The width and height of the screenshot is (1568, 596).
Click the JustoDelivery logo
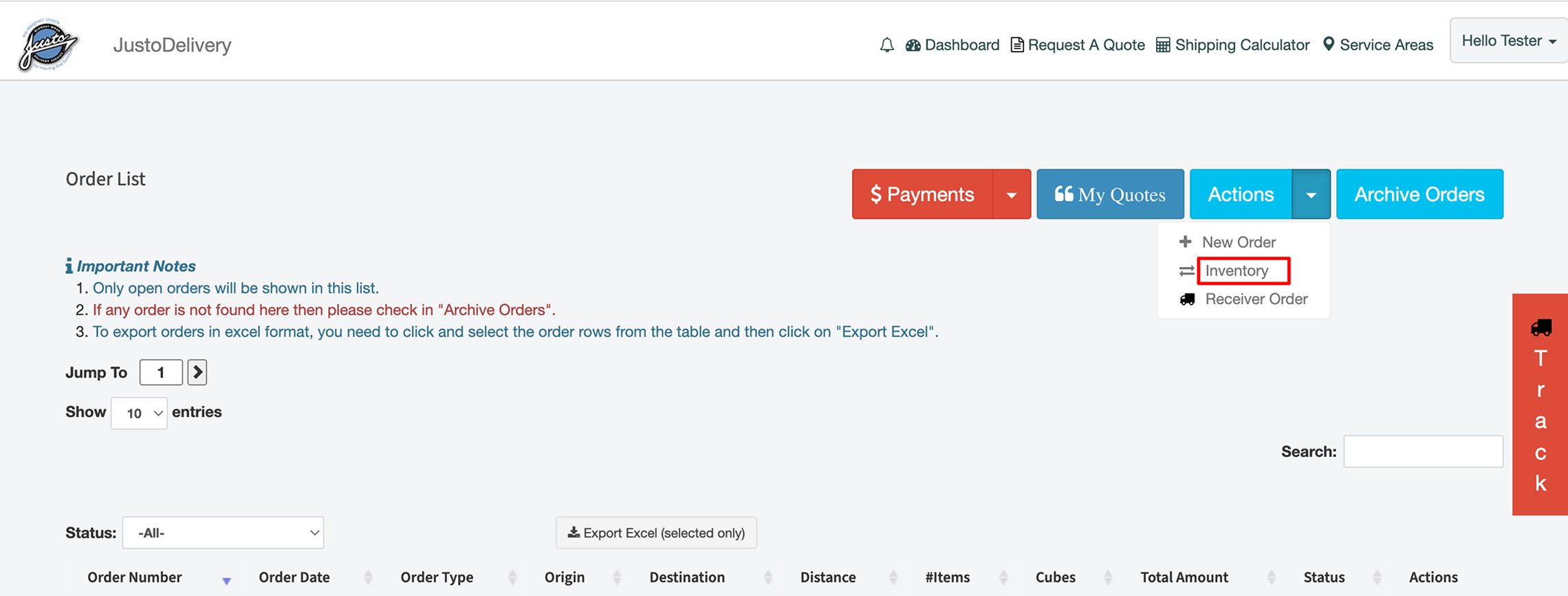48,45
